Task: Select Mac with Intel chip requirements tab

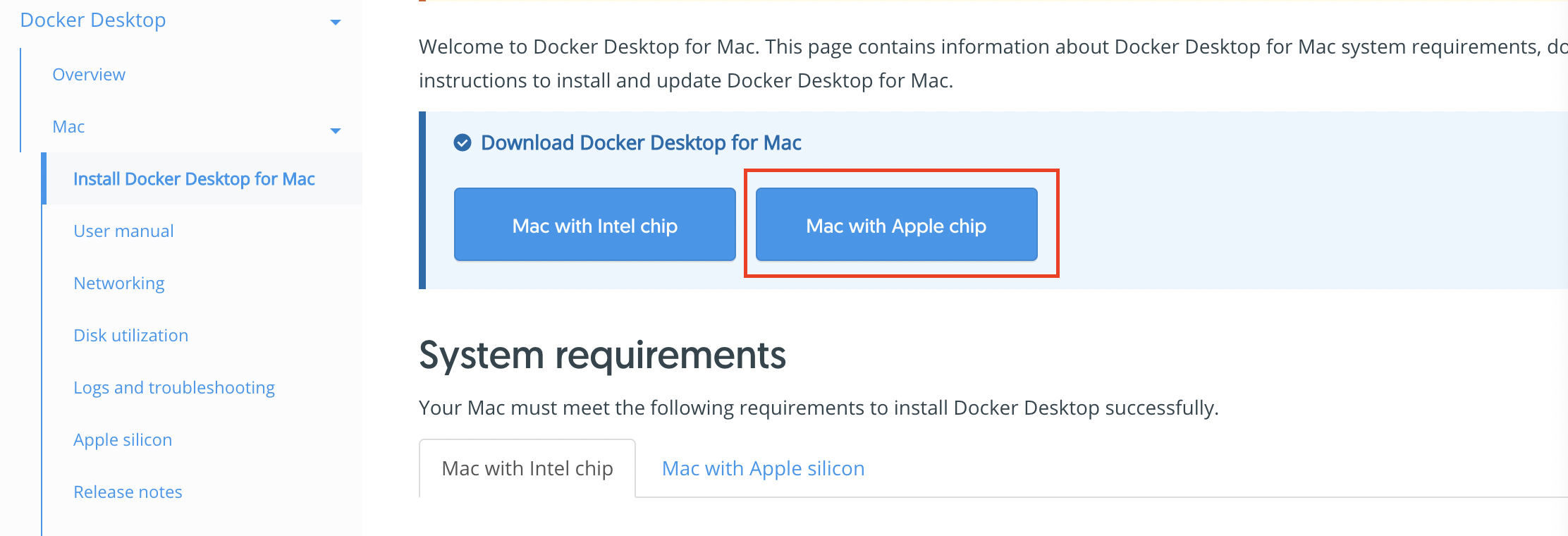Action: 527,468
